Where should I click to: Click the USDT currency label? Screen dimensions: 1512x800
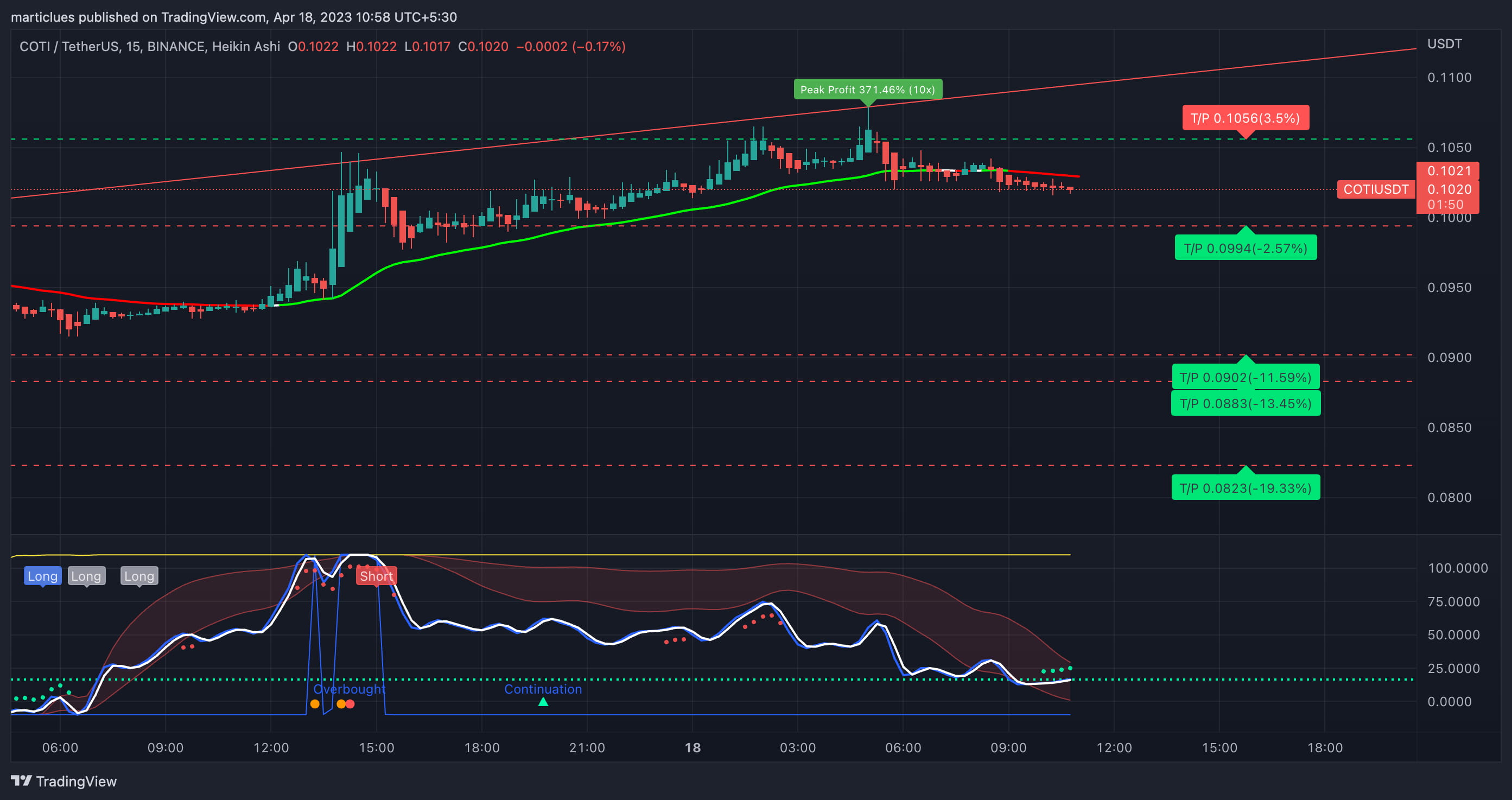(x=1444, y=44)
